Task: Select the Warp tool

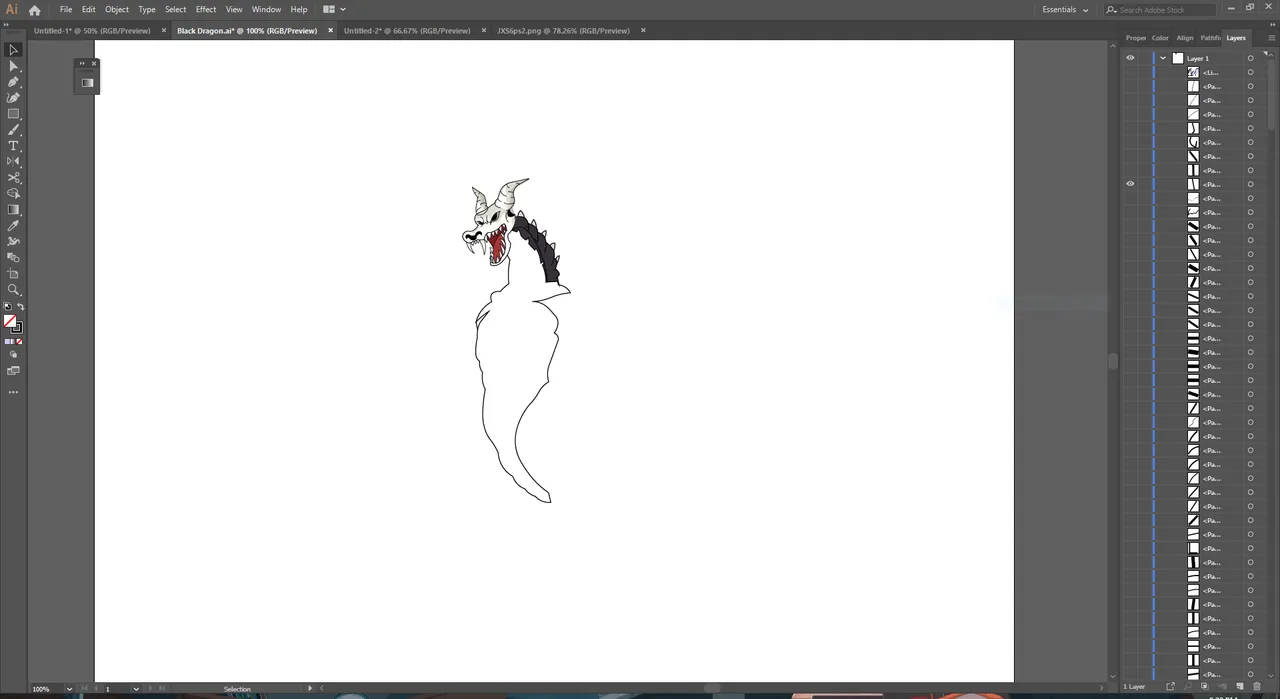Action: (13, 242)
